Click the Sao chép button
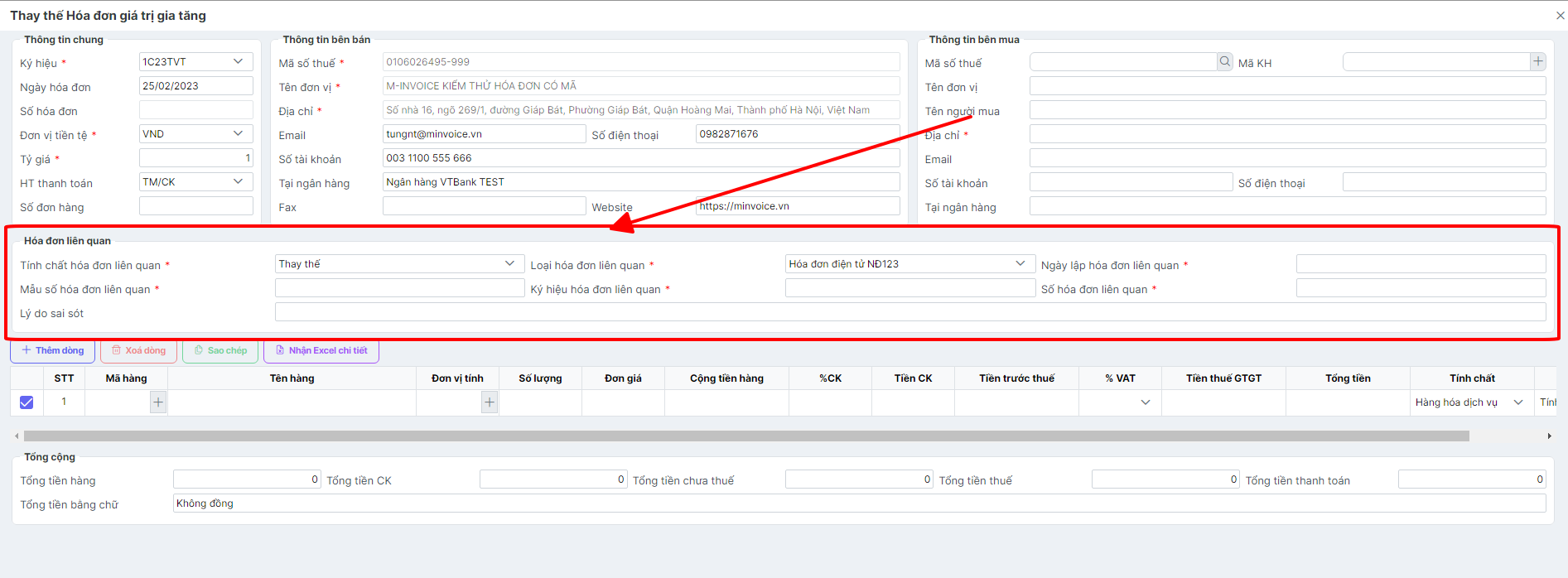Image resolution: width=1568 pixels, height=578 pixels. (x=220, y=351)
